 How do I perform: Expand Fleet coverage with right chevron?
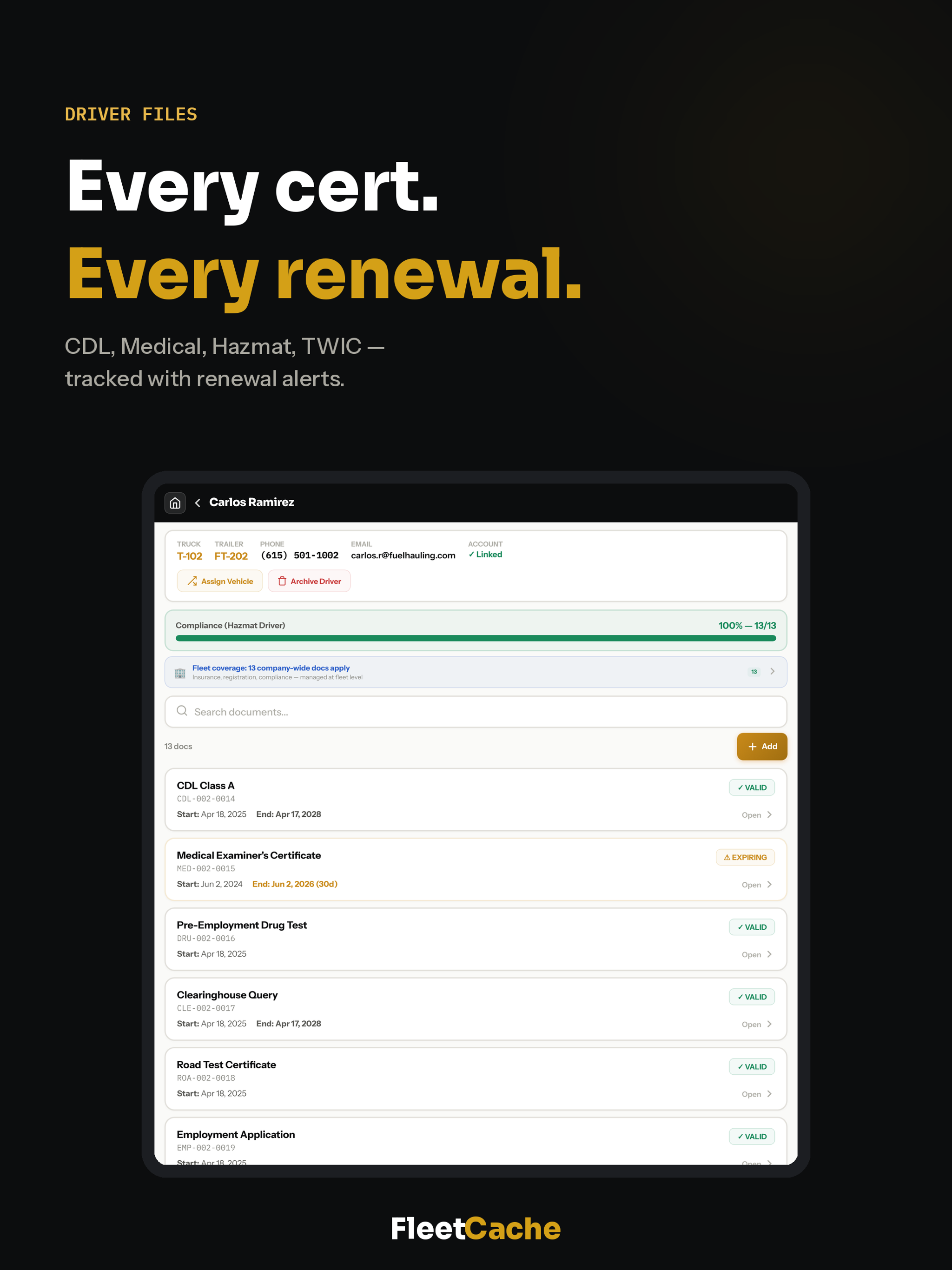[772, 672]
